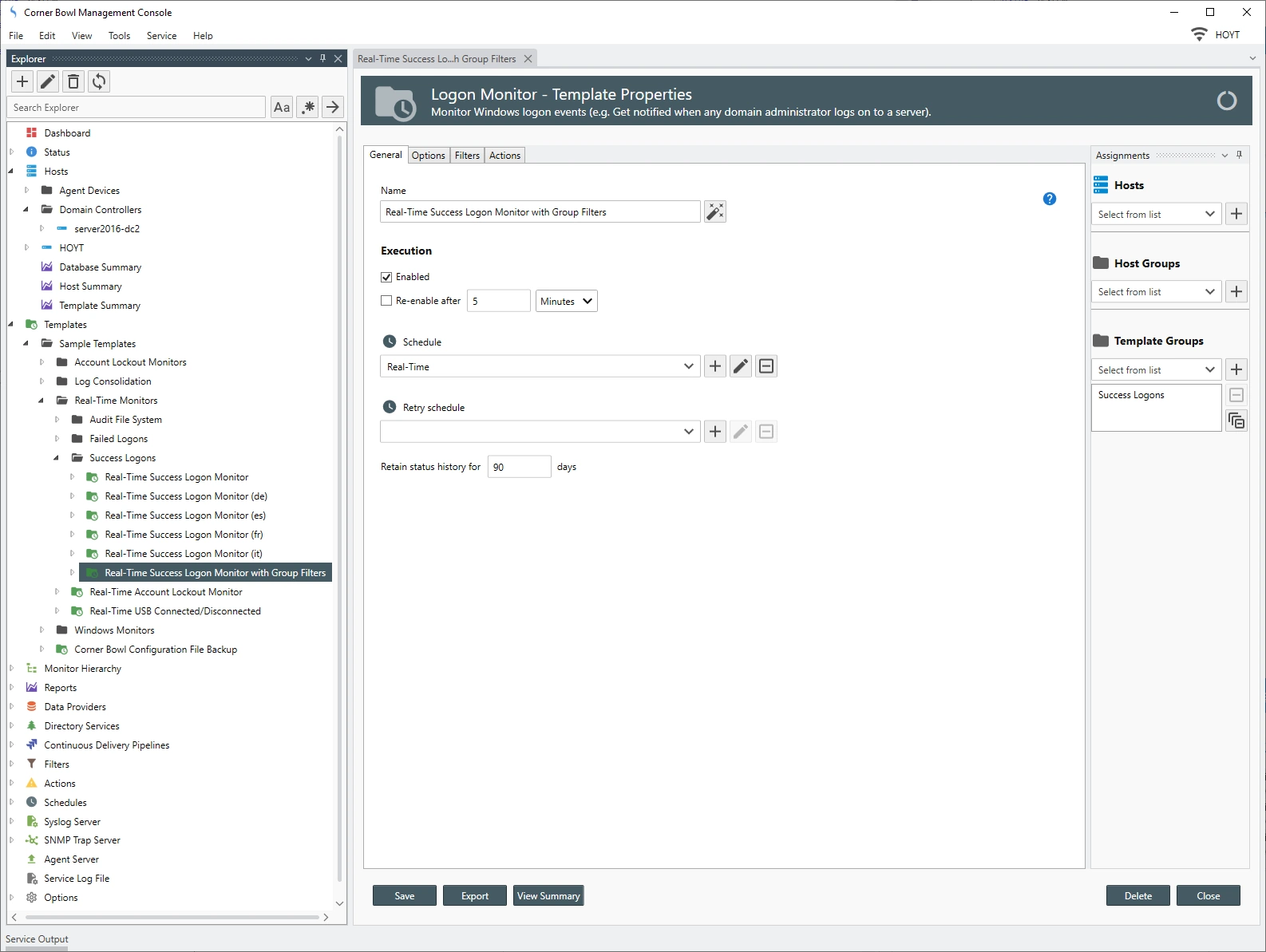Toggle the match case Aa search button

[x=282, y=107]
